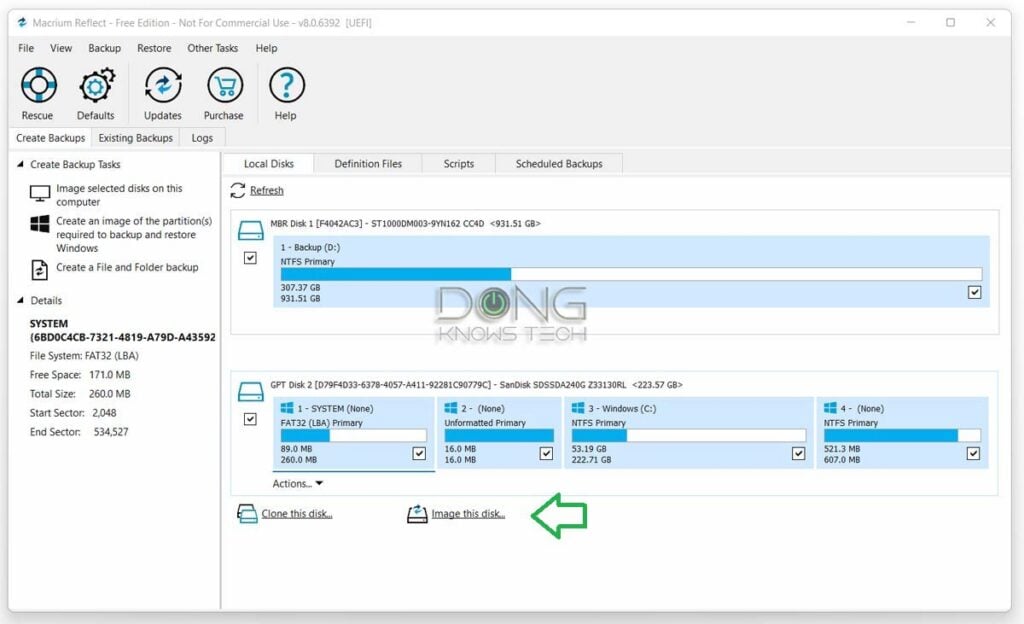Select the 3 - Windows (C:) partition label
The height and width of the screenshot is (624, 1024).
(x=622, y=409)
